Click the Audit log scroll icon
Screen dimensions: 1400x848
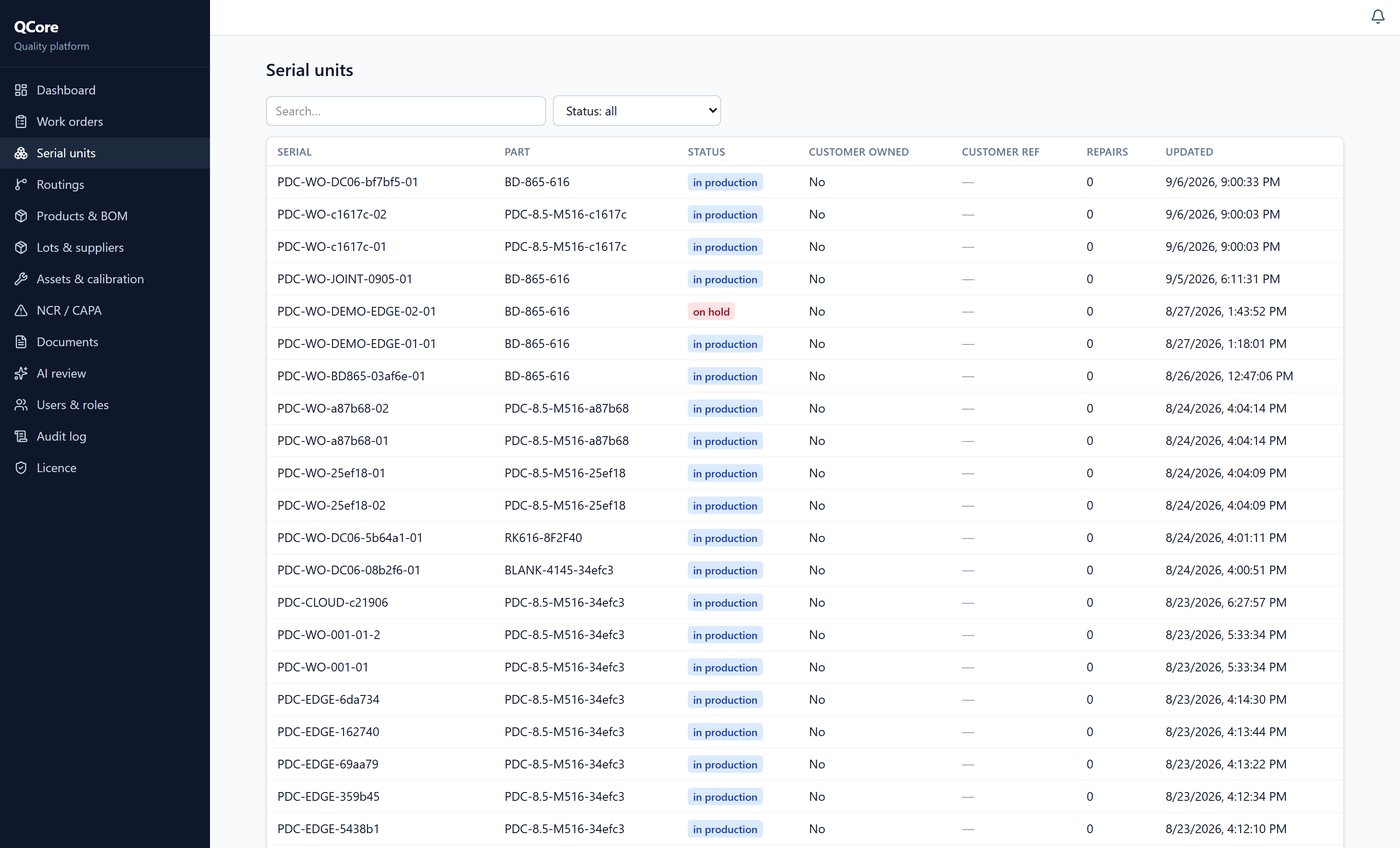click(x=21, y=437)
